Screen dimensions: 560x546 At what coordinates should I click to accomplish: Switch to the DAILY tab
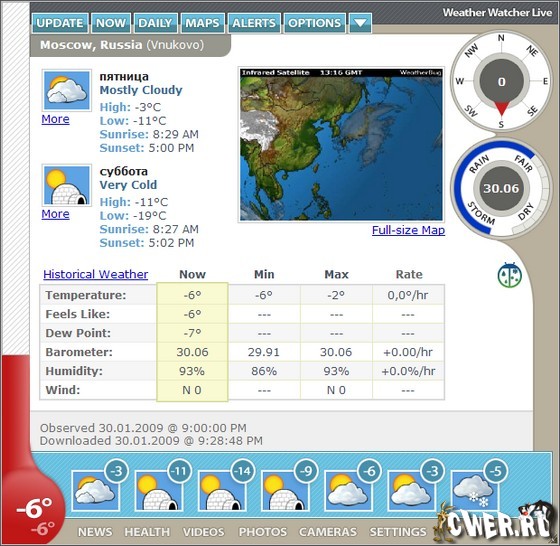[155, 23]
